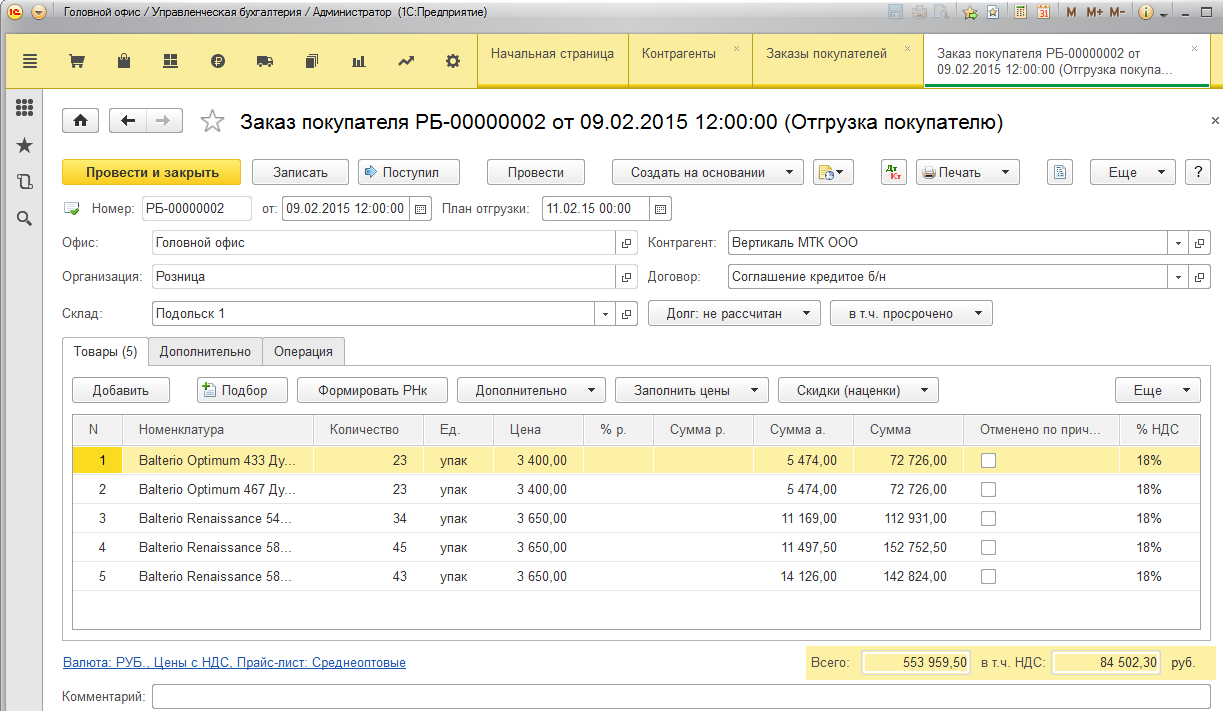Open the main sections hamburger menu
Viewport: 1223px width, 711px height.
coord(29,61)
